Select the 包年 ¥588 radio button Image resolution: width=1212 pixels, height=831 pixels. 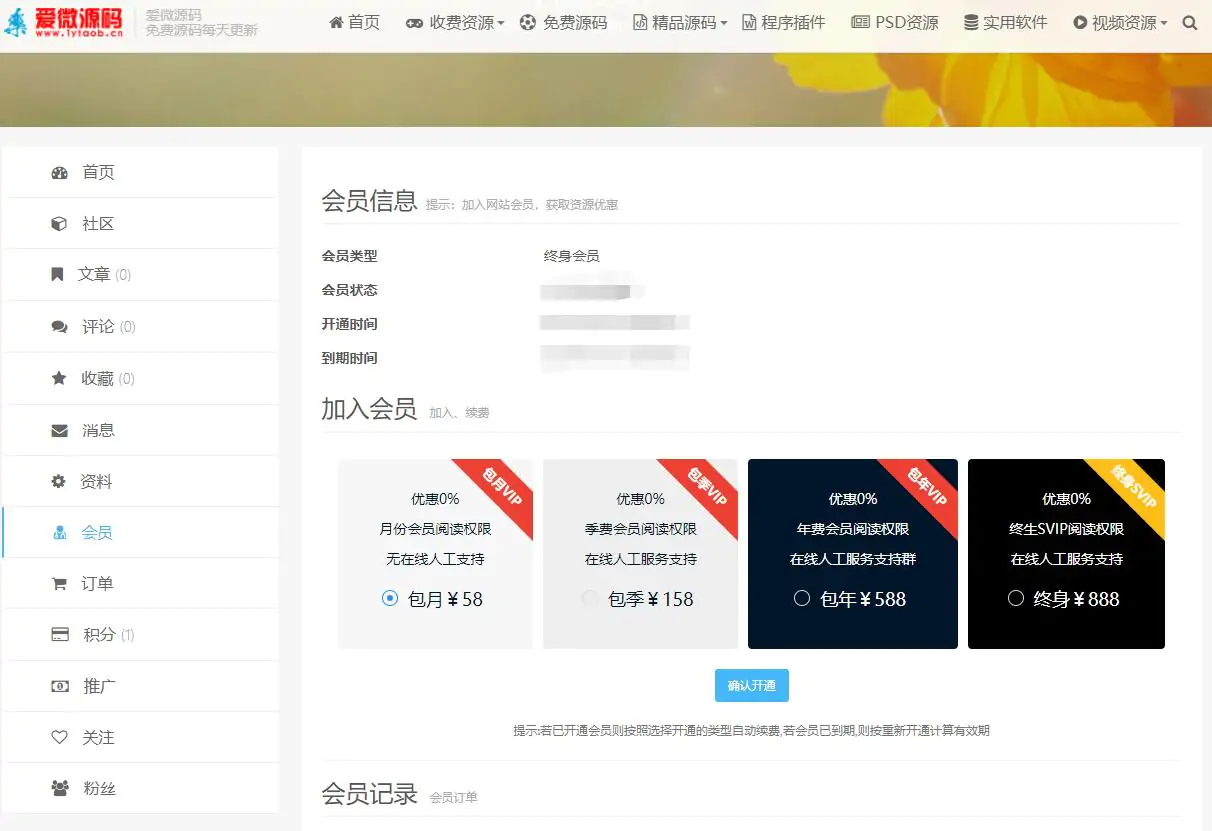[801, 598]
